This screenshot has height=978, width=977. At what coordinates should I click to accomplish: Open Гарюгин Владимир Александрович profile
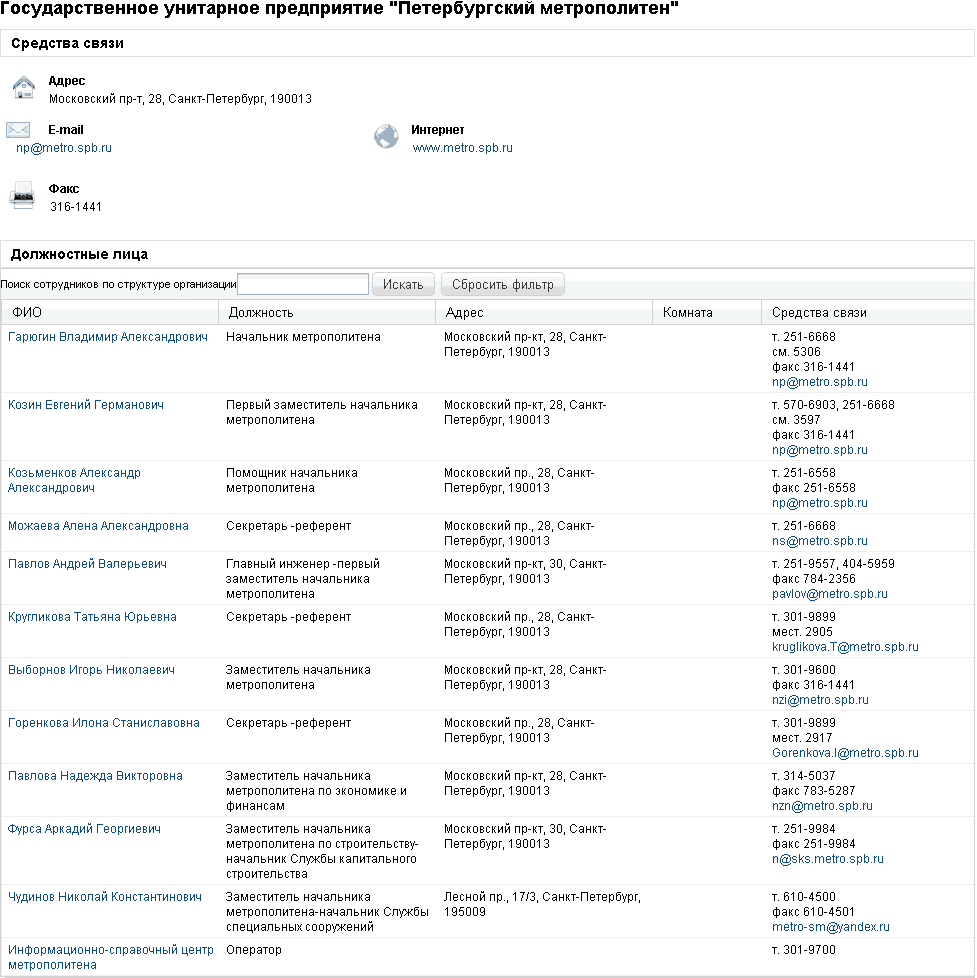[108, 337]
